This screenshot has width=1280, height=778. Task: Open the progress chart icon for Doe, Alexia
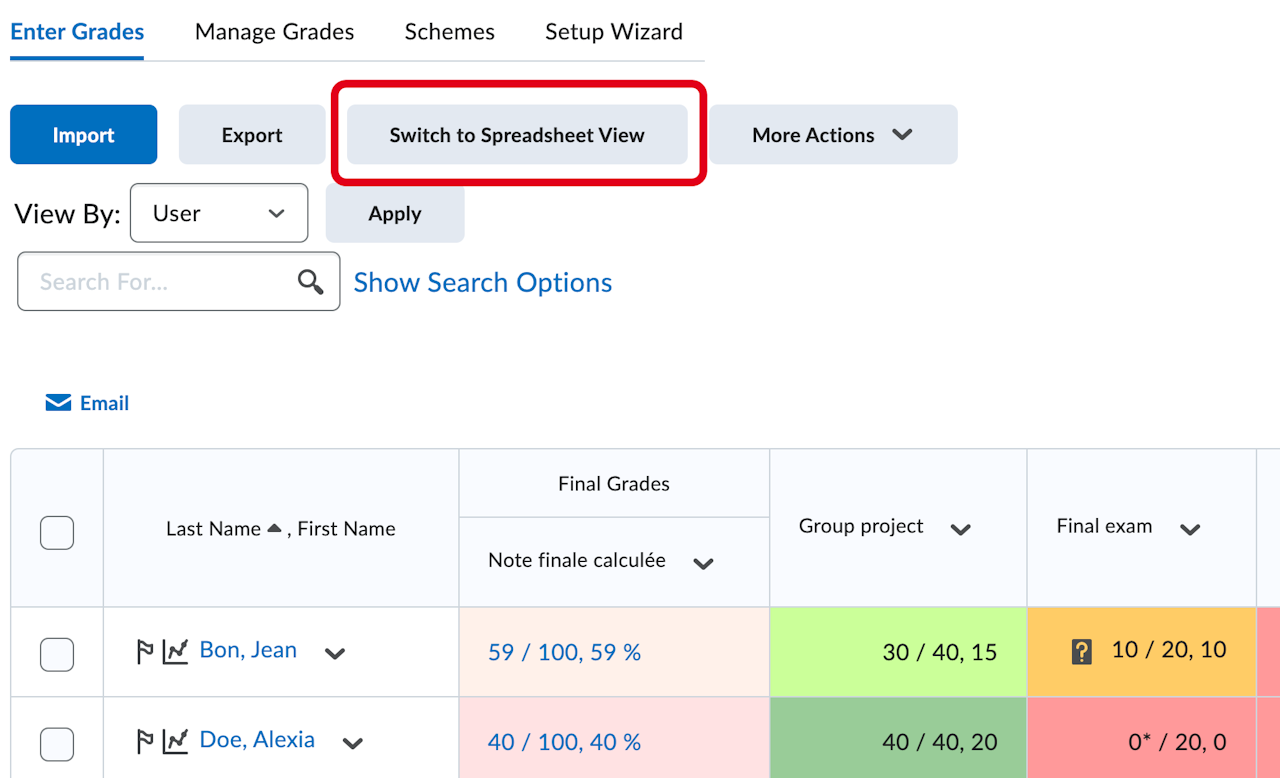pos(176,741)
